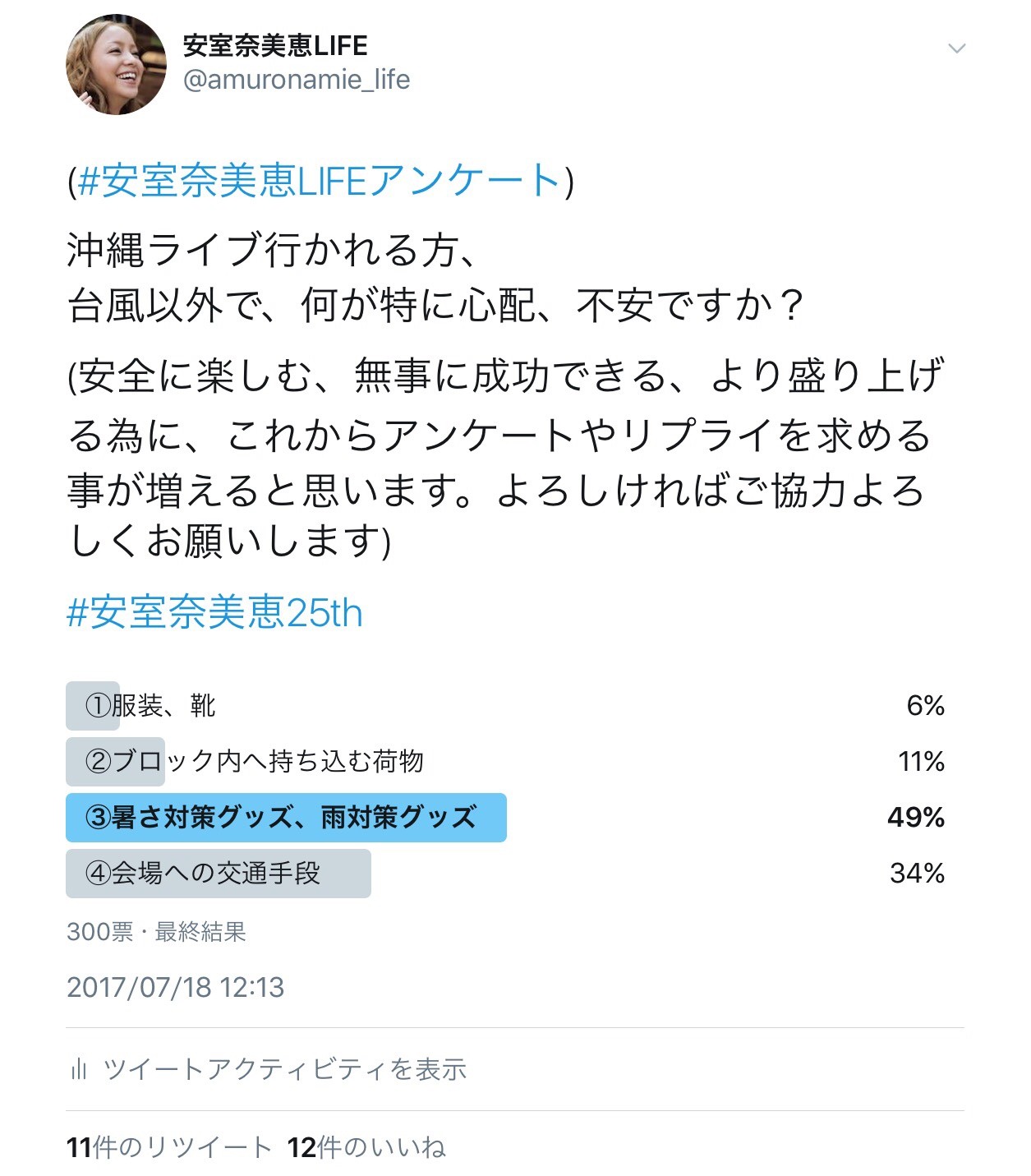This screenshot has width=1031, height=1176.
Task: Show ツイートアクティビティを表示
Action: pos(285,1068)
